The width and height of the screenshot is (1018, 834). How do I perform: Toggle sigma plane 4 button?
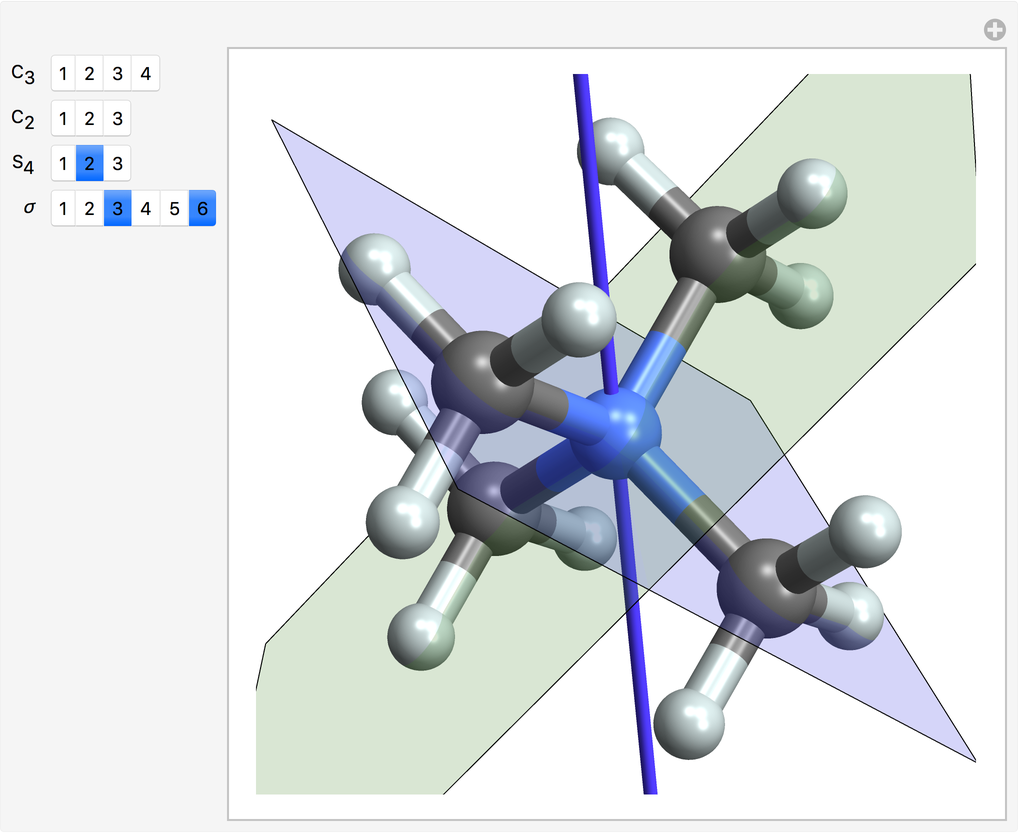click(145, 209)
